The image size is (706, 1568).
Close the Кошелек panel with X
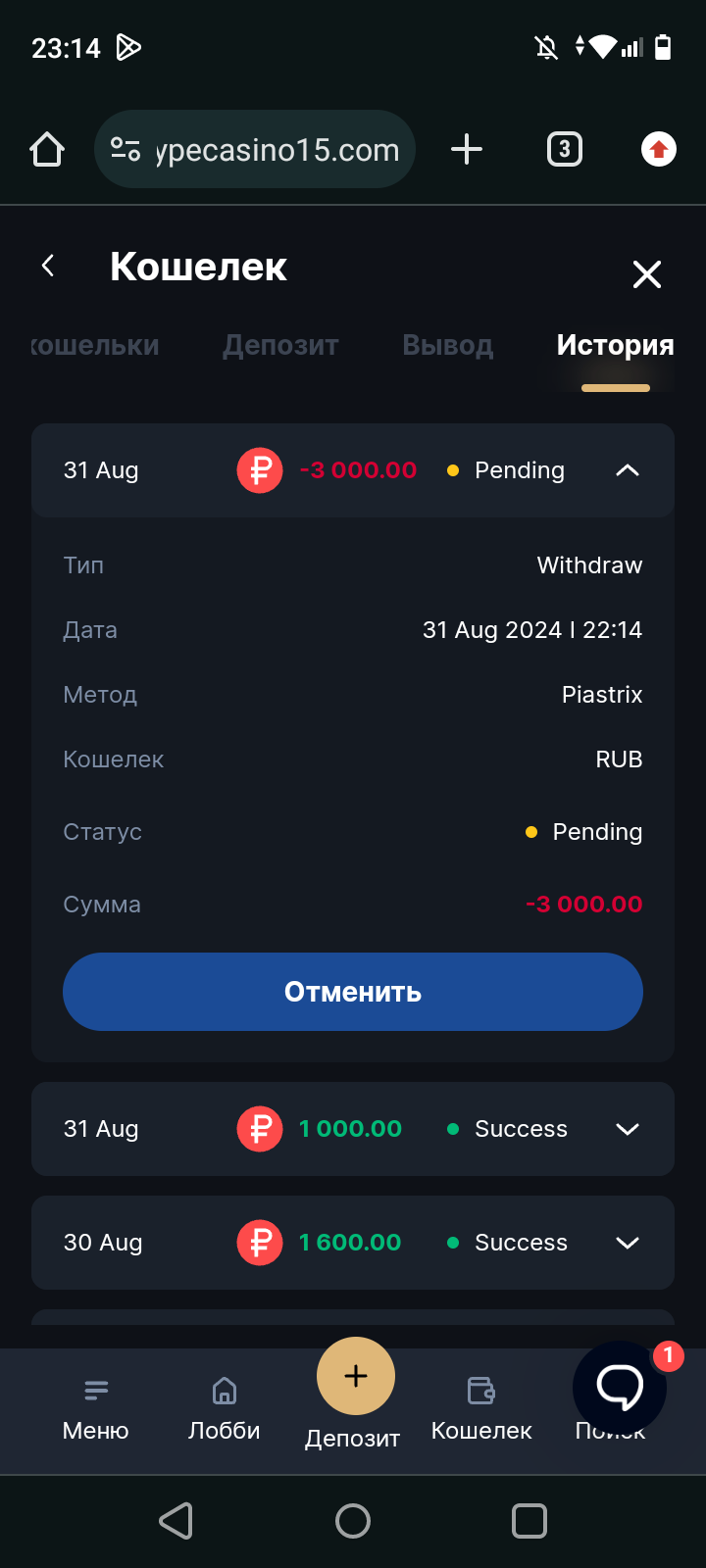tap(647, 274)
